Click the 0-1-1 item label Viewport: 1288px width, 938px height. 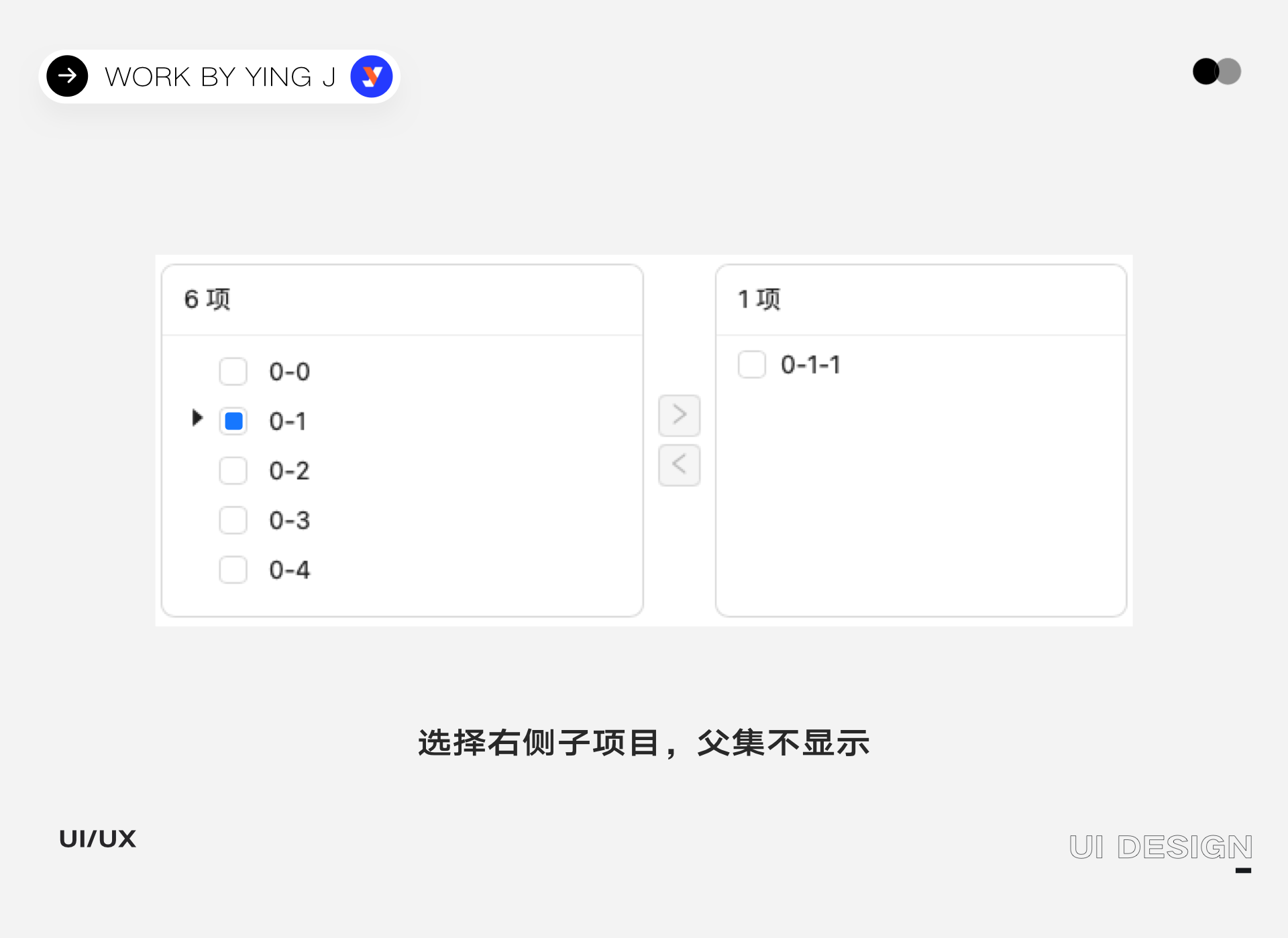coord(810,365)
